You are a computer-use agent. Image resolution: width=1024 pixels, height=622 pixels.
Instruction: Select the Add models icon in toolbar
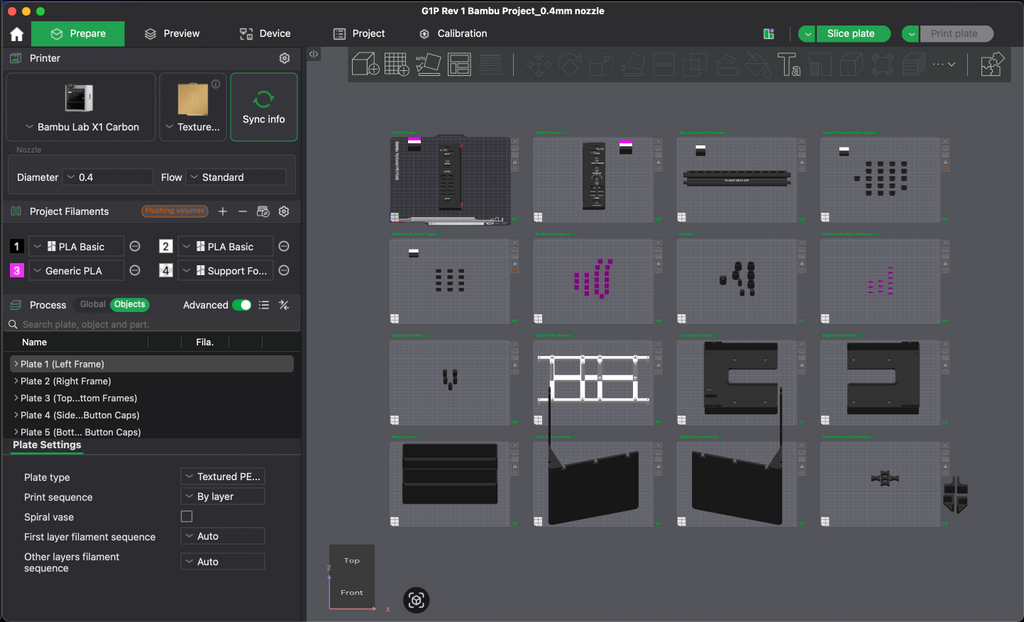[x=365, y=64]
